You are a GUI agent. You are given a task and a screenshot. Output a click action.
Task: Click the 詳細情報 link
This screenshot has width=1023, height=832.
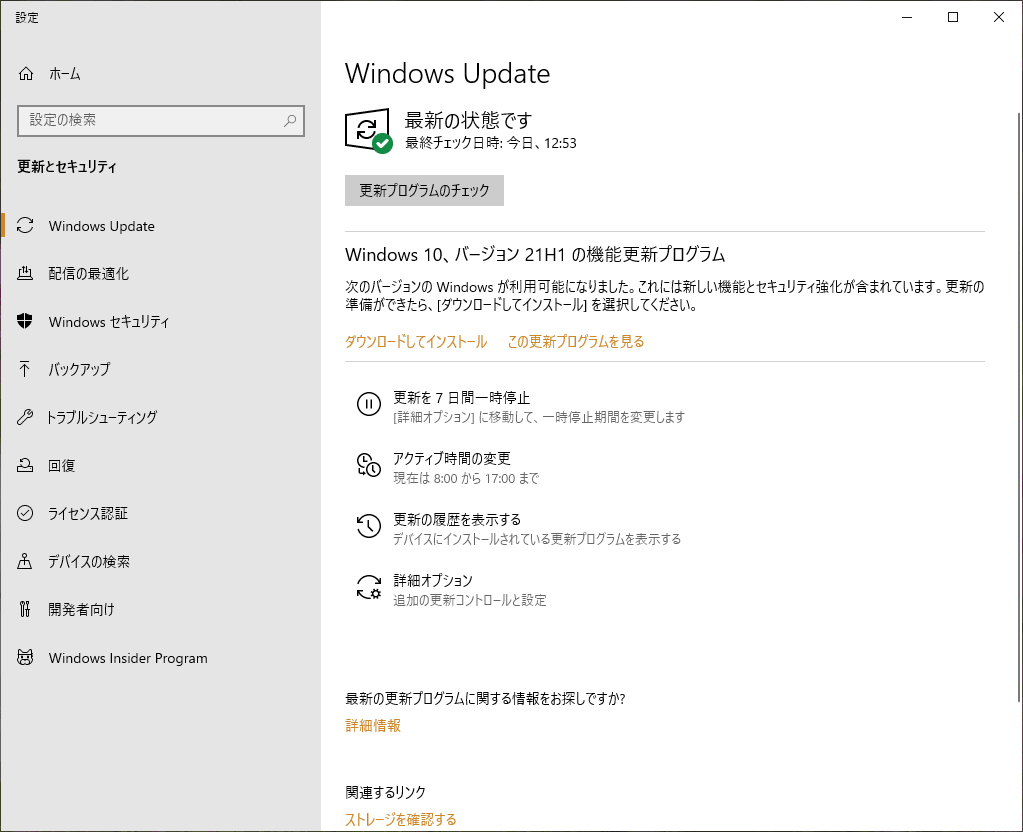[373, 726]
